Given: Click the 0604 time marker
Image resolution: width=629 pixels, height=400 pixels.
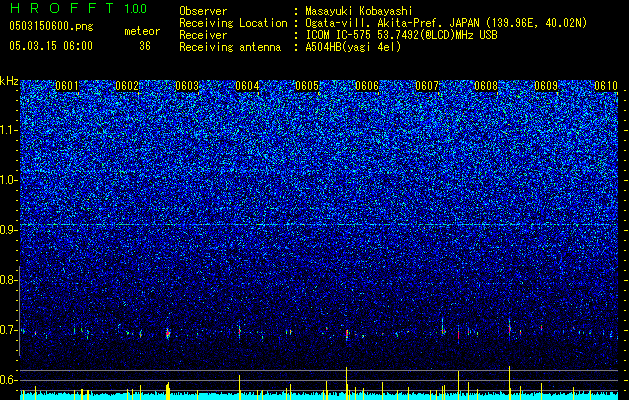Looking at the screenshot, I should [247, 86].
